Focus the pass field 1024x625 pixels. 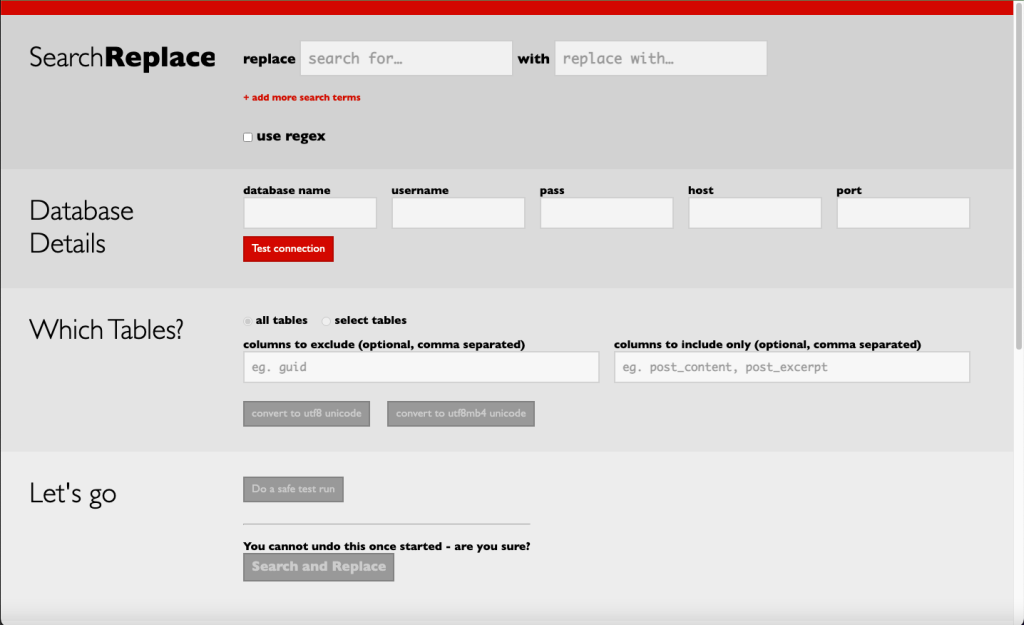click(x=607, y=213)
